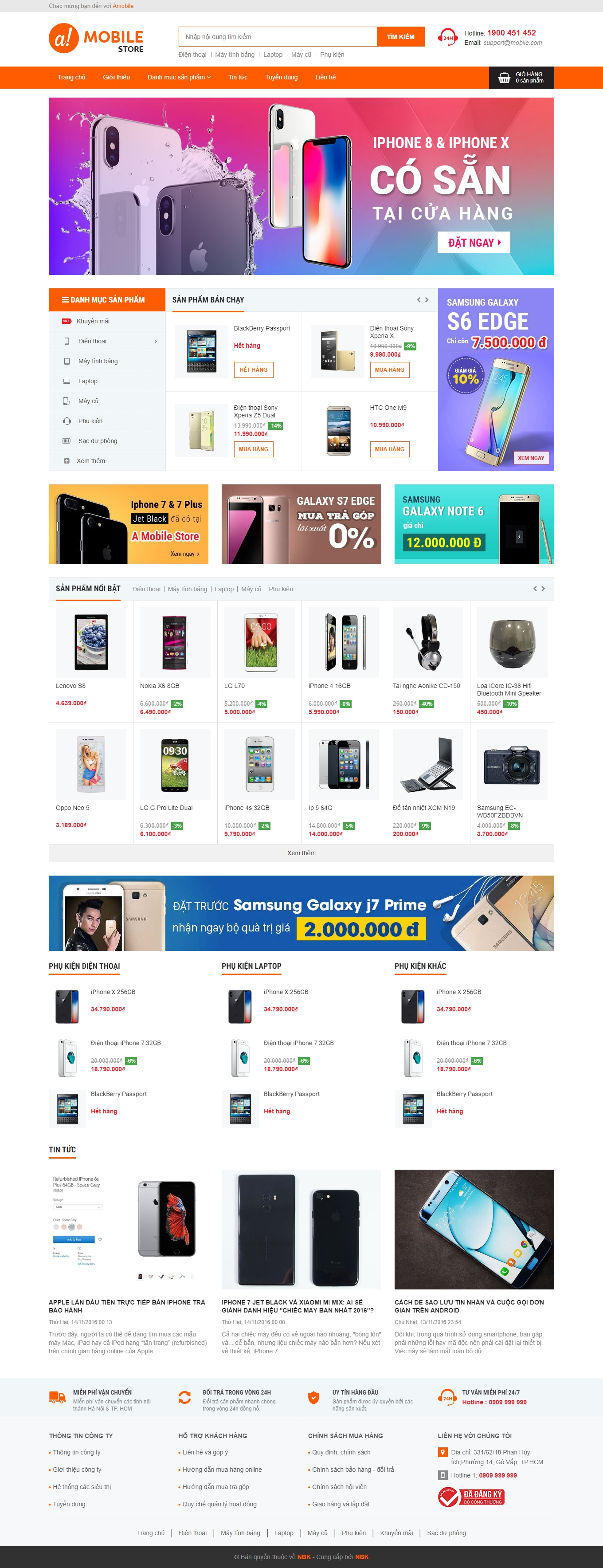This screenshot has width=603, height=1568.
Task: Click the headphone icon for Phụ kiện
Action: pyautogui.click(x=67, y=421)
